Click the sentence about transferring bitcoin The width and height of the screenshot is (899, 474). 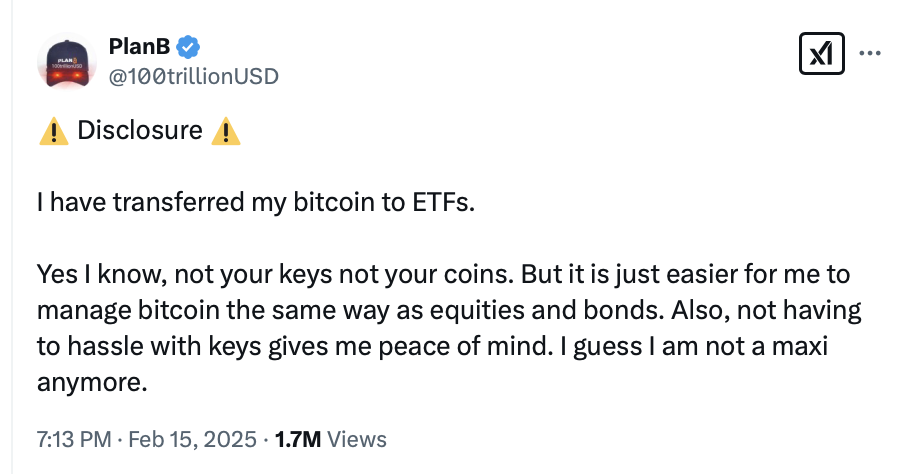252,203
